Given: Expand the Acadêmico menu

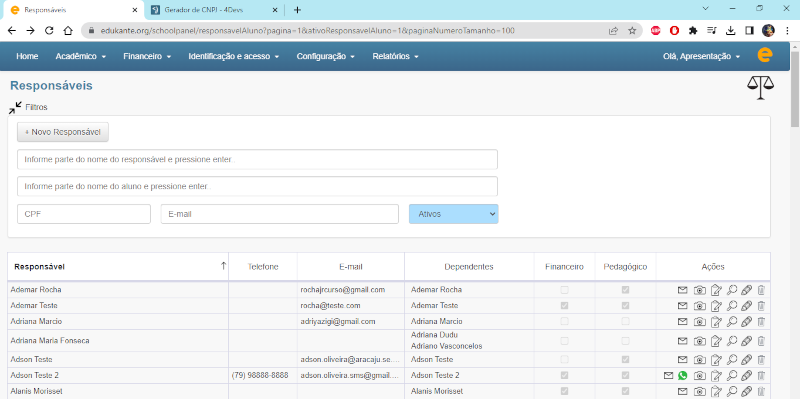Looking at the screenshot, I should coord(81,56).
